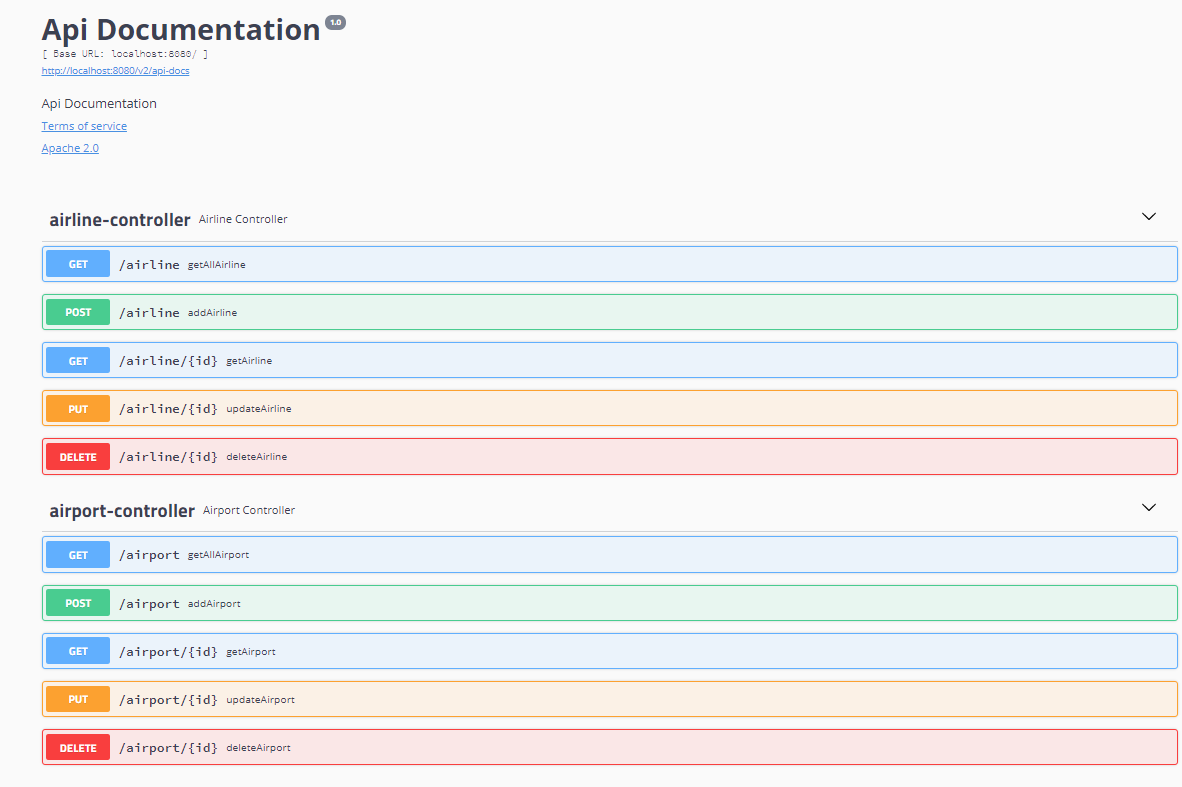Expand the getAirline operation summary
This screenshot has height=787, width=1182.
coord(609,360)
